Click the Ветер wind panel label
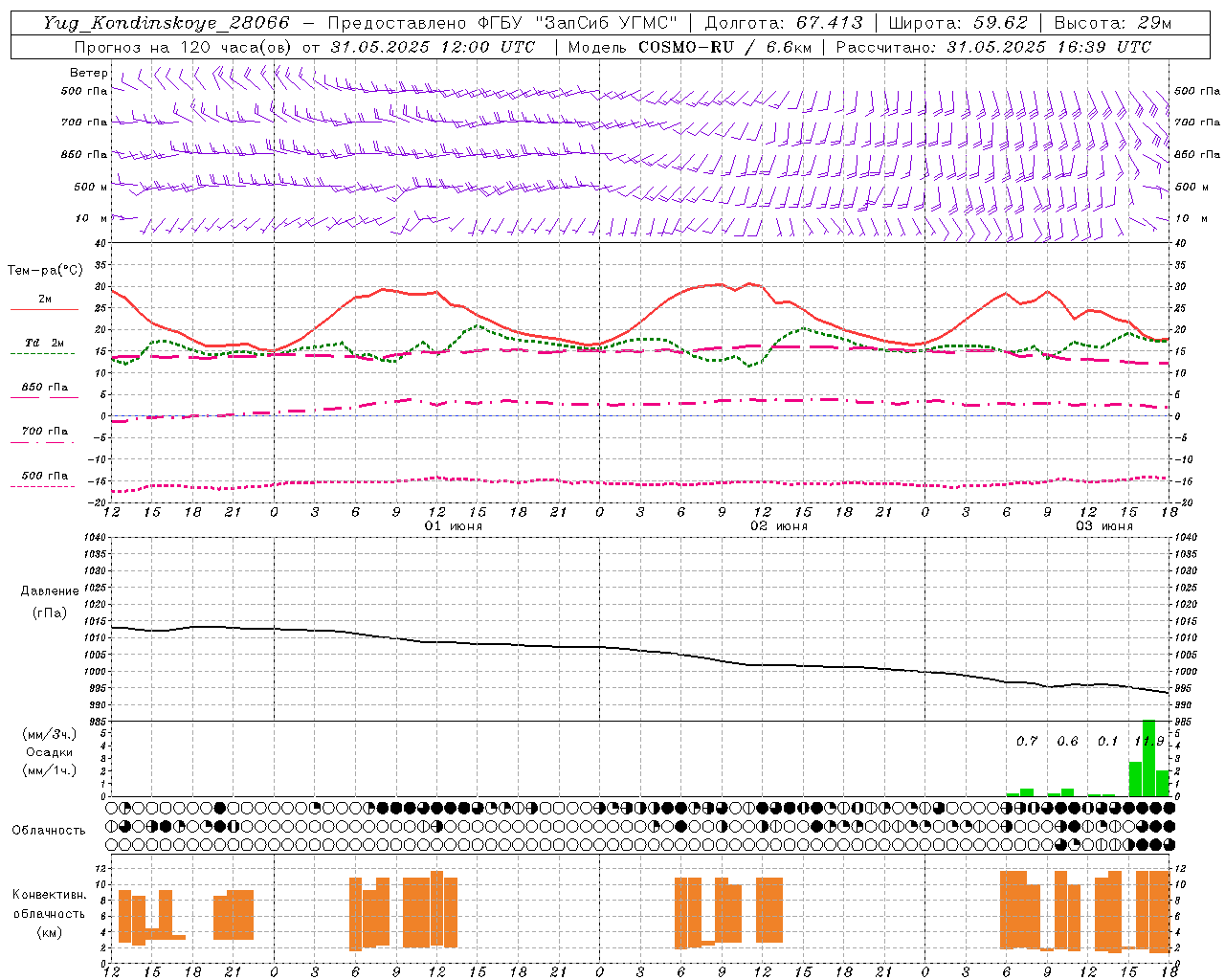The width and height of the screenshot is (1225, 980). (89, 73)
